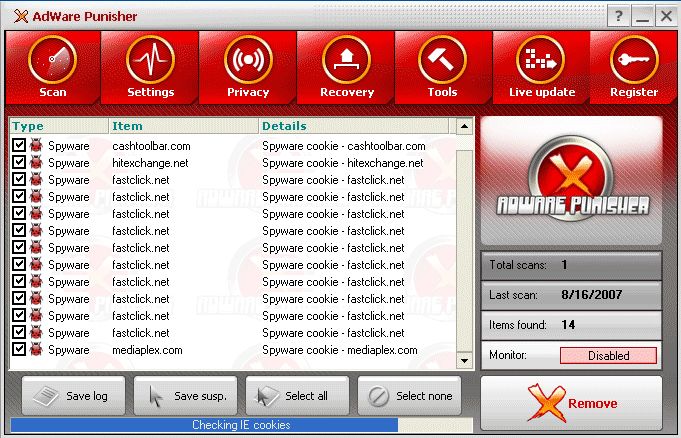Sort by the Item column header
This screenshot has width=681, height=438.
pos(184,126)
